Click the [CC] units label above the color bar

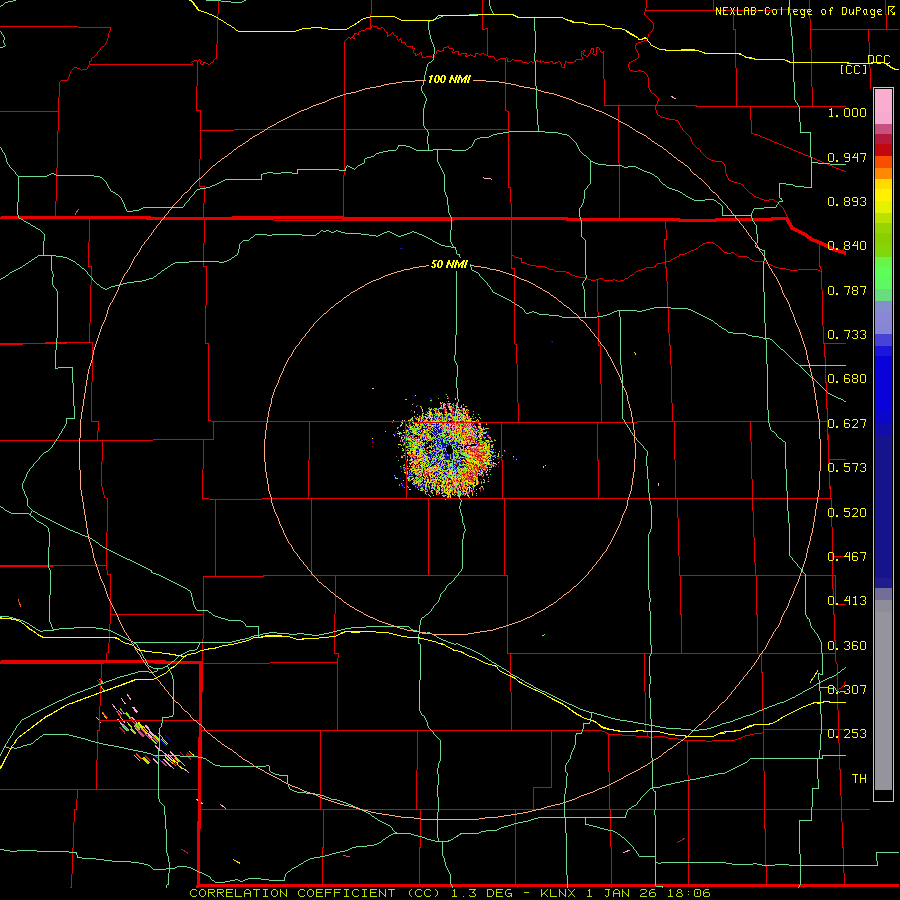point(854,69)
